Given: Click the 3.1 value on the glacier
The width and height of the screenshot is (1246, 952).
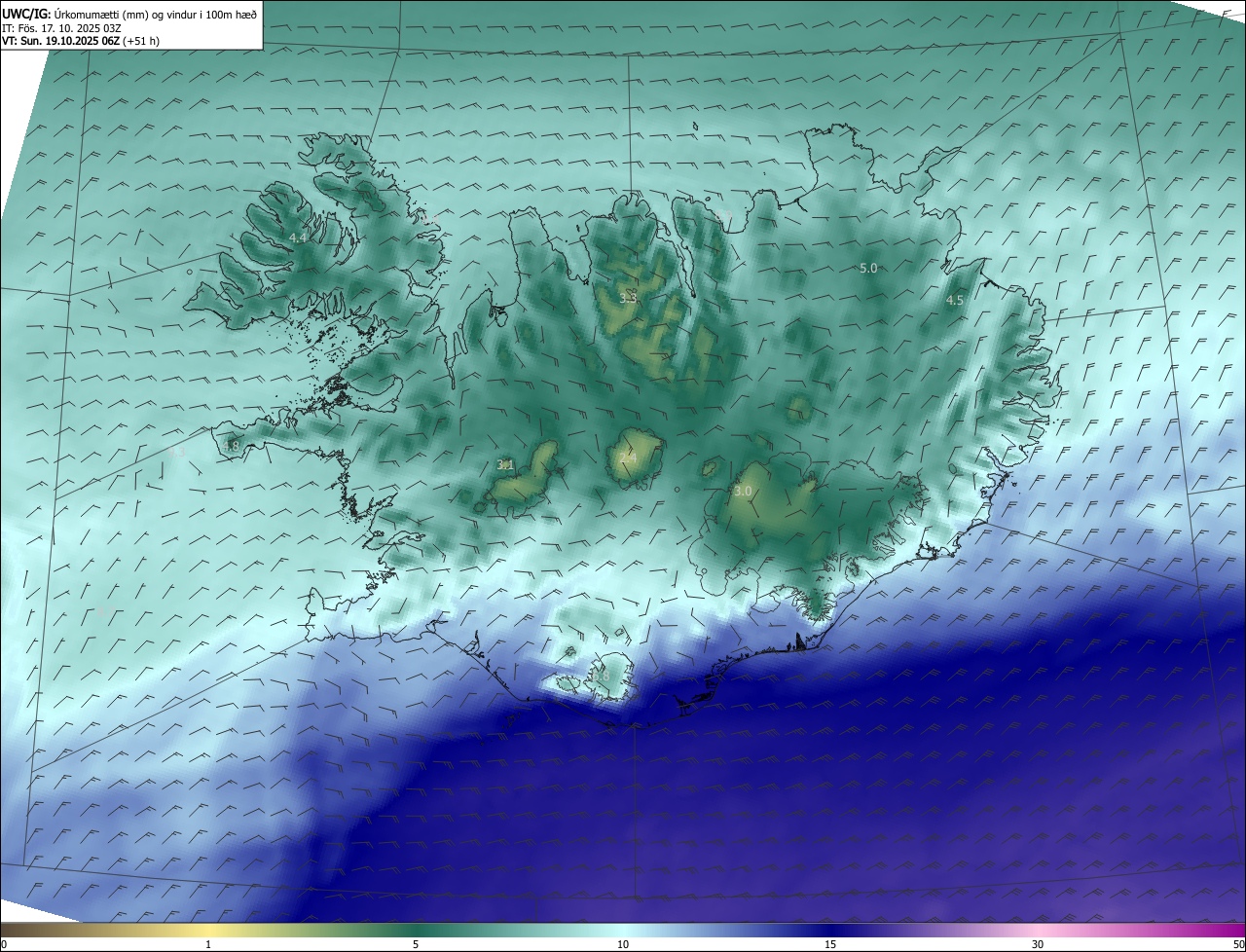Looking at the screenshot, I should tap(505, 465).
